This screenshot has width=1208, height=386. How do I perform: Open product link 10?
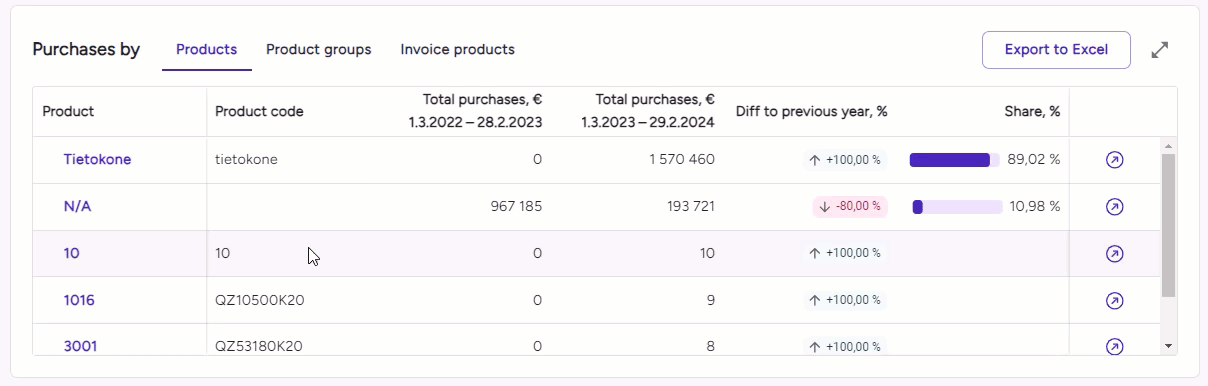(71, 253)
